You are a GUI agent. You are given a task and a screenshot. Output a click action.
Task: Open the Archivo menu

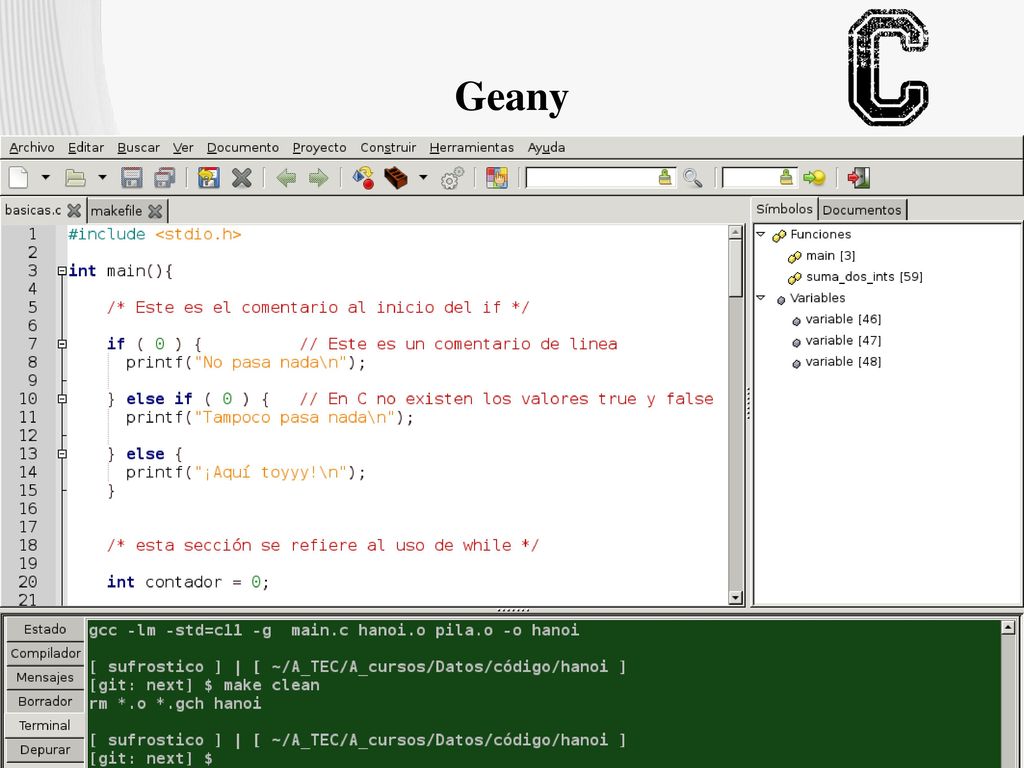(32, 148)
